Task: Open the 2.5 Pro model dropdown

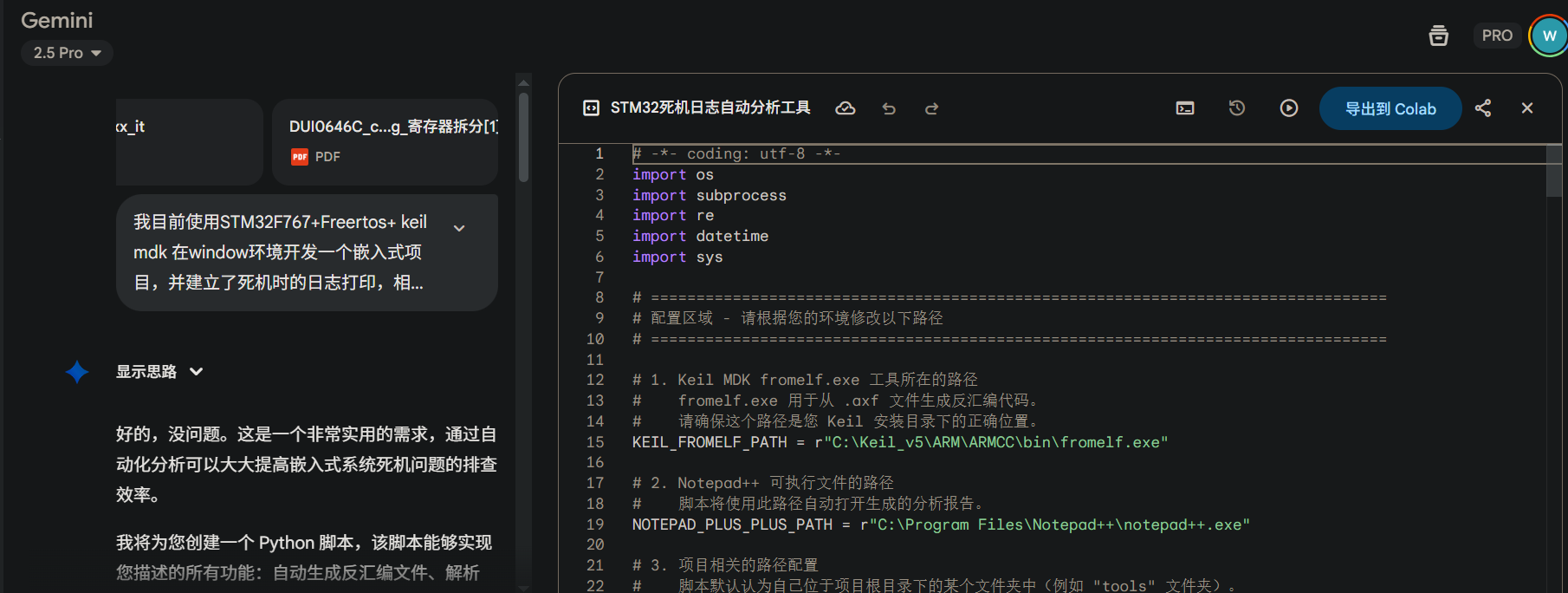Action: (67, 53)
